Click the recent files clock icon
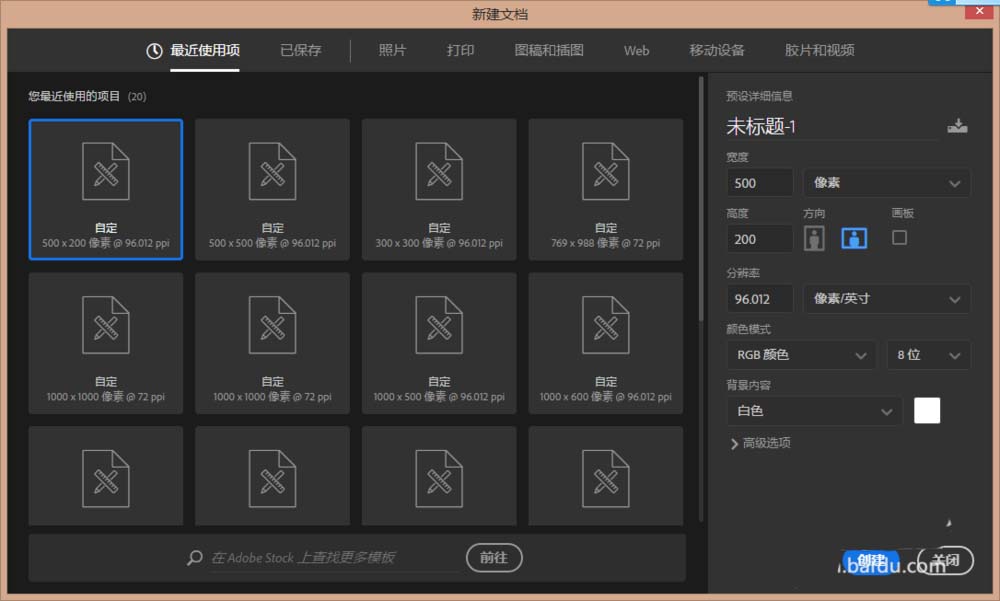 pyautogui.click(x=154, y=50)
